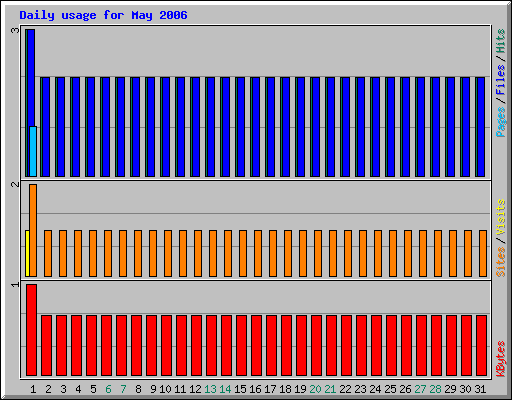This screenshot has width=512, height=400.
Task: Click day label "16" on the x-axis
Action: point(255,389)
